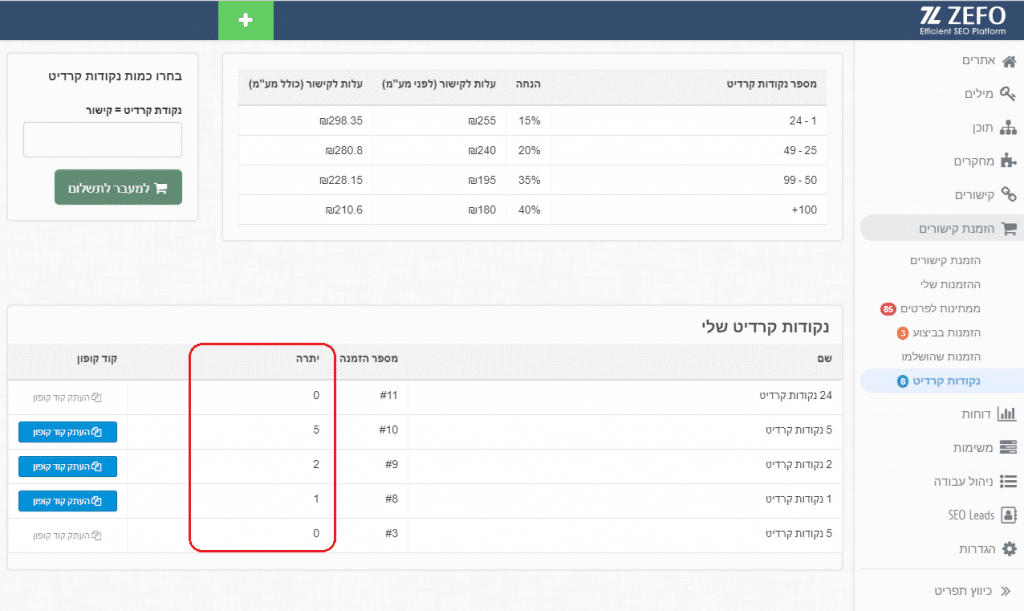Click the green plus button in the top bar
1024x611 pixels.
(245, 19)
